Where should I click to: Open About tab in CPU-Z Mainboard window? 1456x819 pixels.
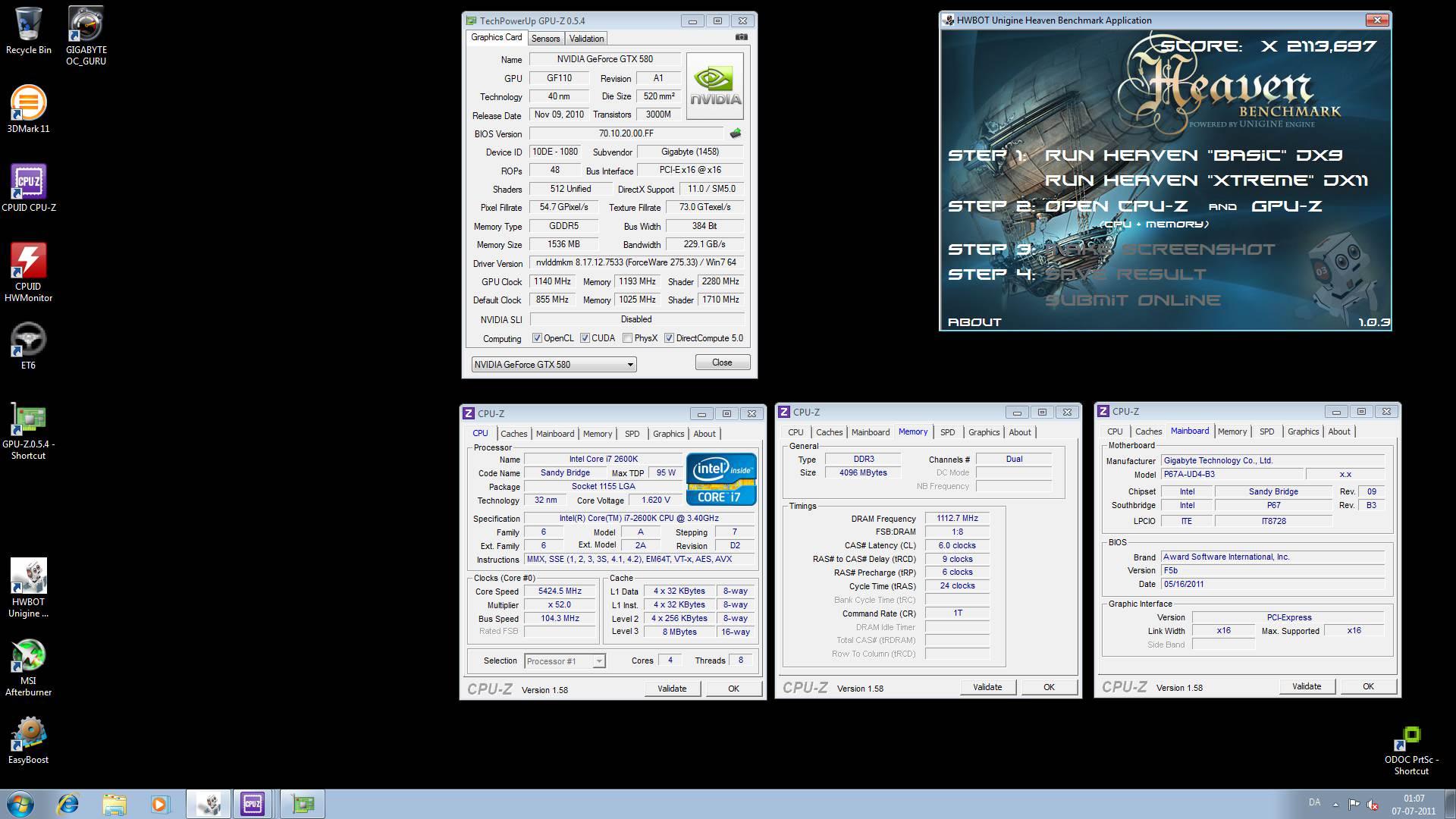pos(1338,431)
